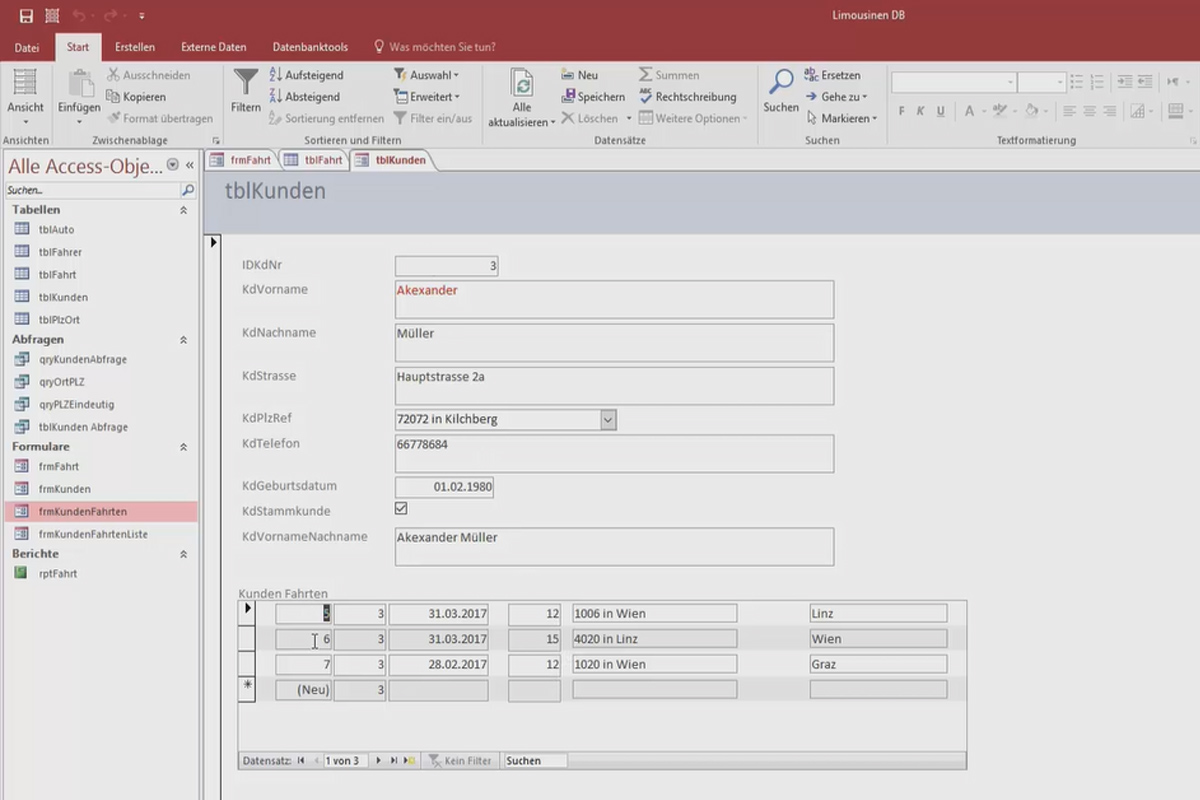Sort descending with Absteigend
This screenshot has width=1200, height=800.
coord(304,97)
